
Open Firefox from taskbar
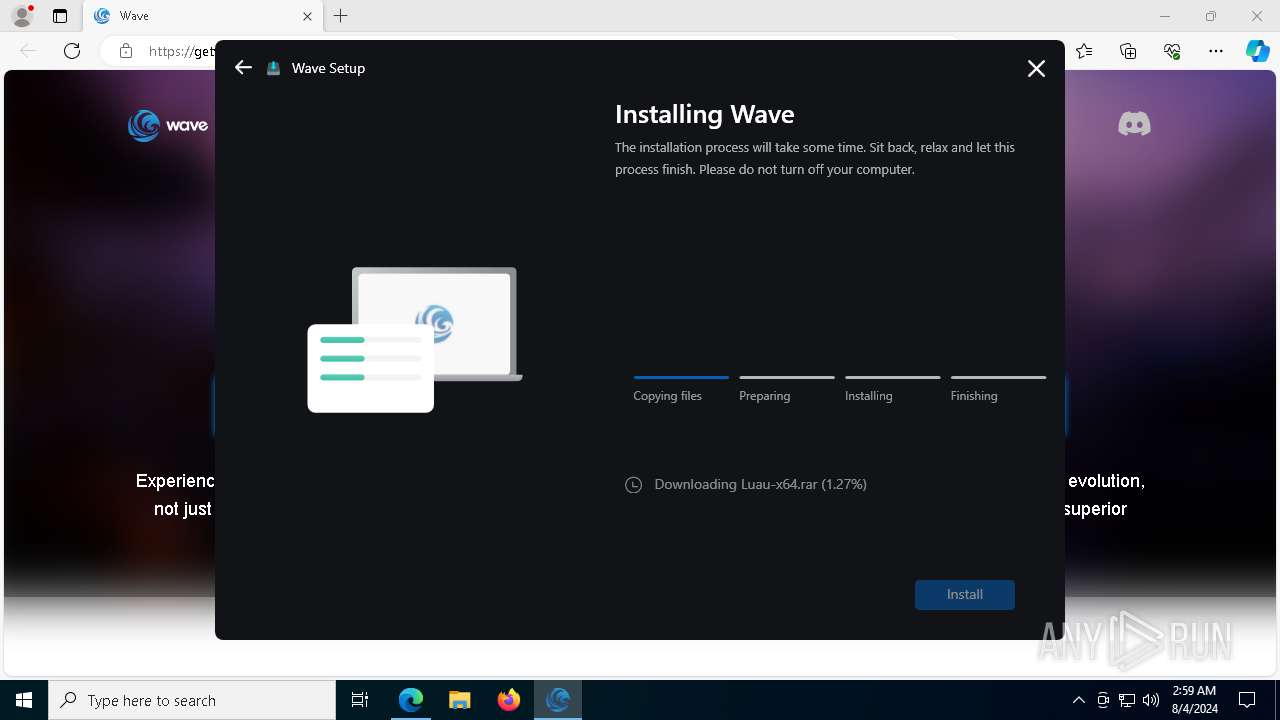point(509,700)
